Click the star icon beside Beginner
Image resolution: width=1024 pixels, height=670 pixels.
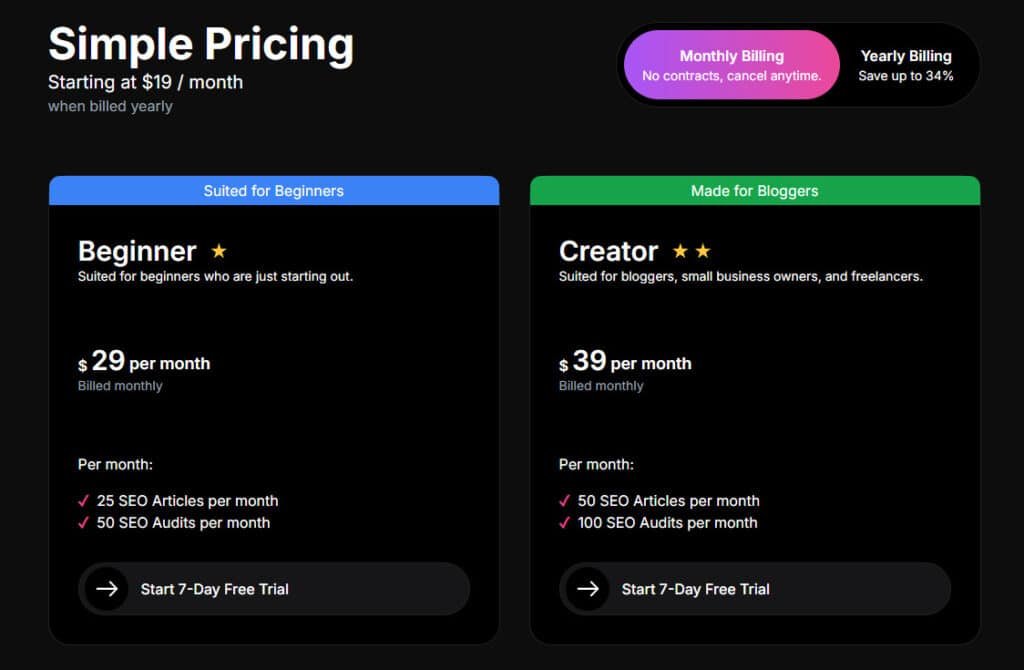219,251
